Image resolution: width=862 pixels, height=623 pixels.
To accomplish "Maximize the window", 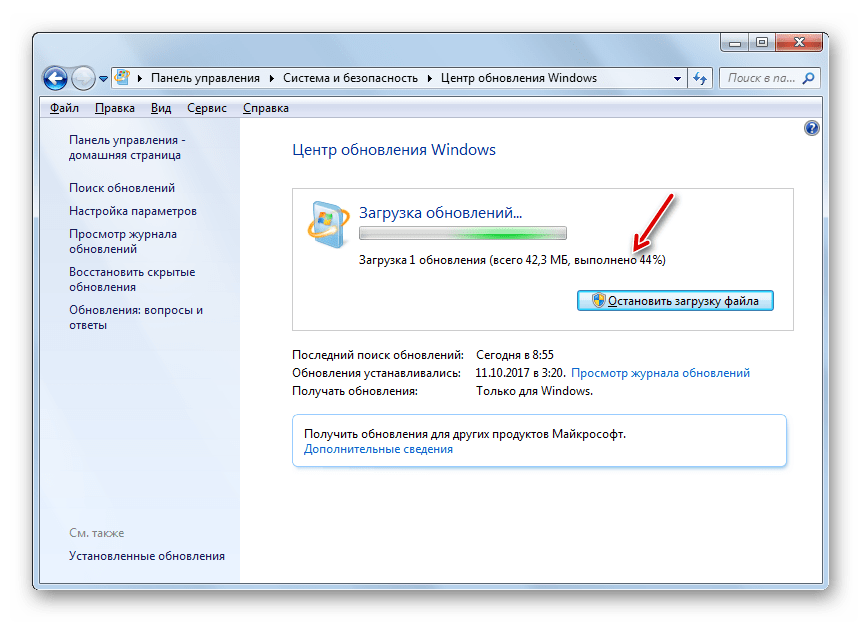I will coord(761,43).
